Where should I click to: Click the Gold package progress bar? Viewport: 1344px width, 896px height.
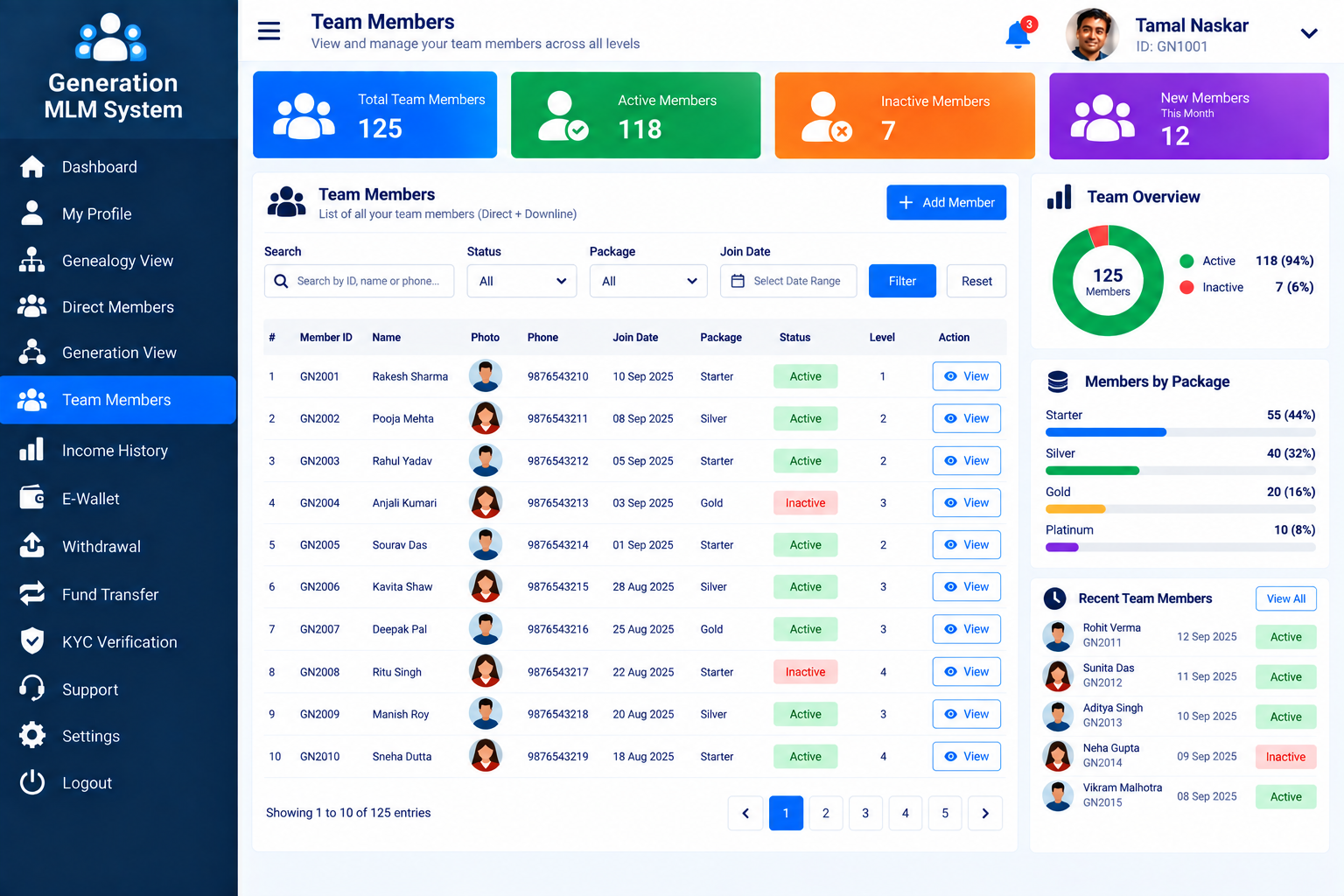pos(1180,509)
